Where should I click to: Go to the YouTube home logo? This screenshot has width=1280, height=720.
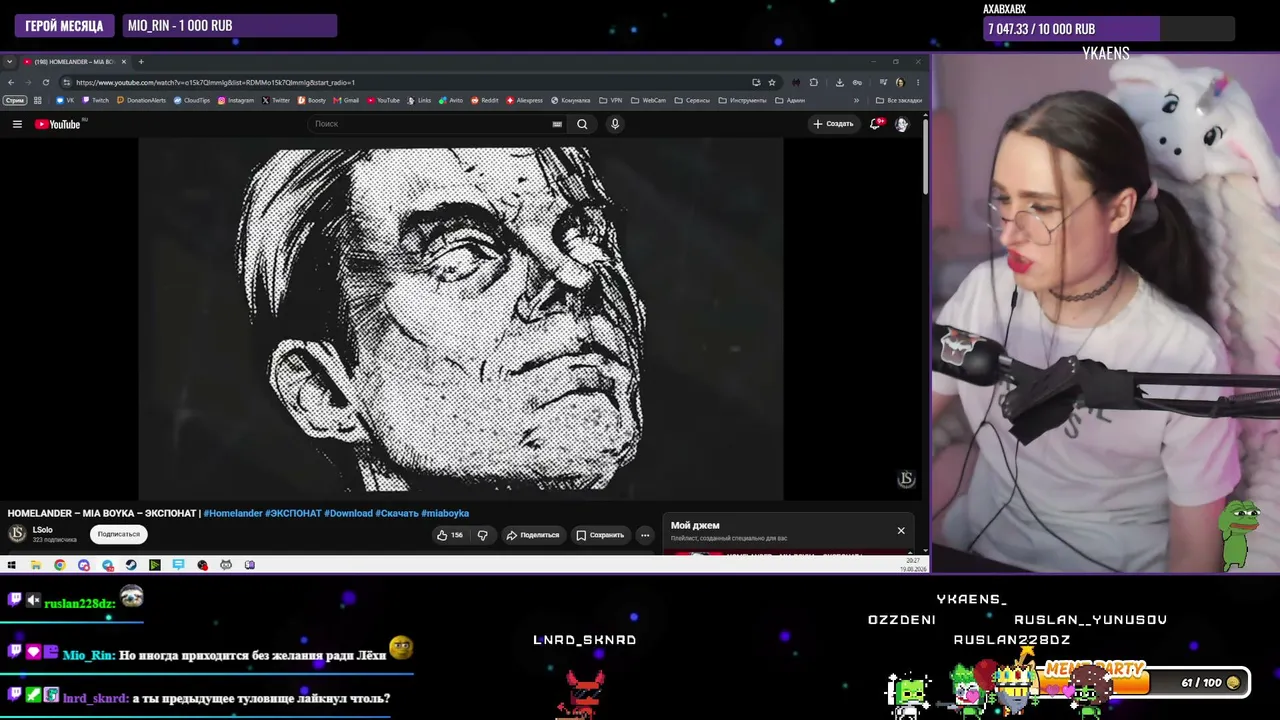[58, 124]
